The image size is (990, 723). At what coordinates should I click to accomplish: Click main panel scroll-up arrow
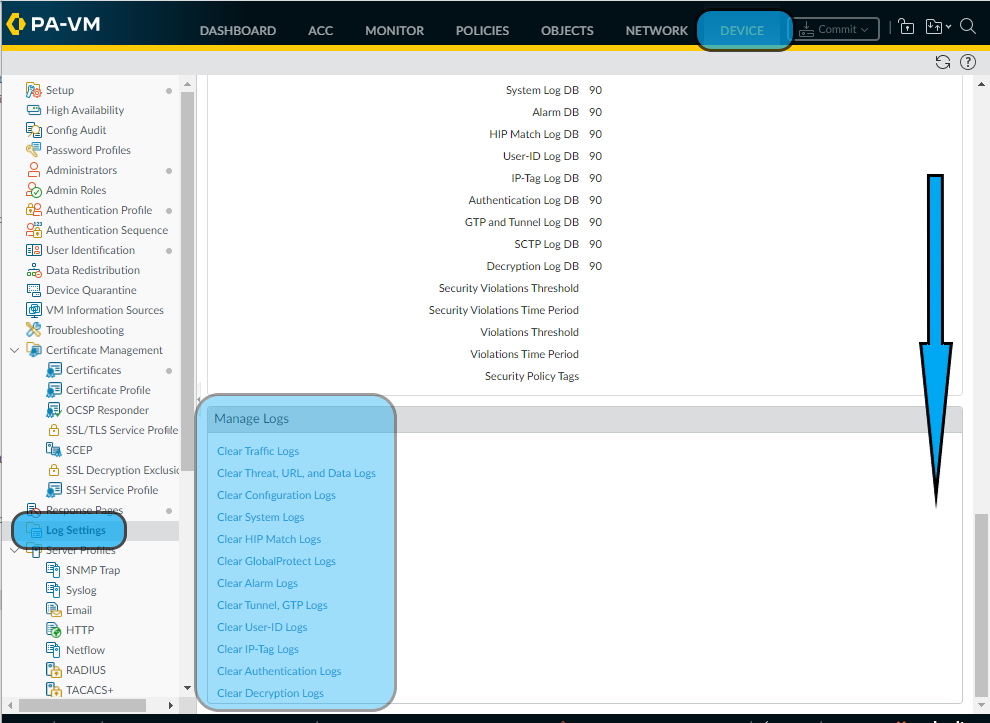click(981, 83)
